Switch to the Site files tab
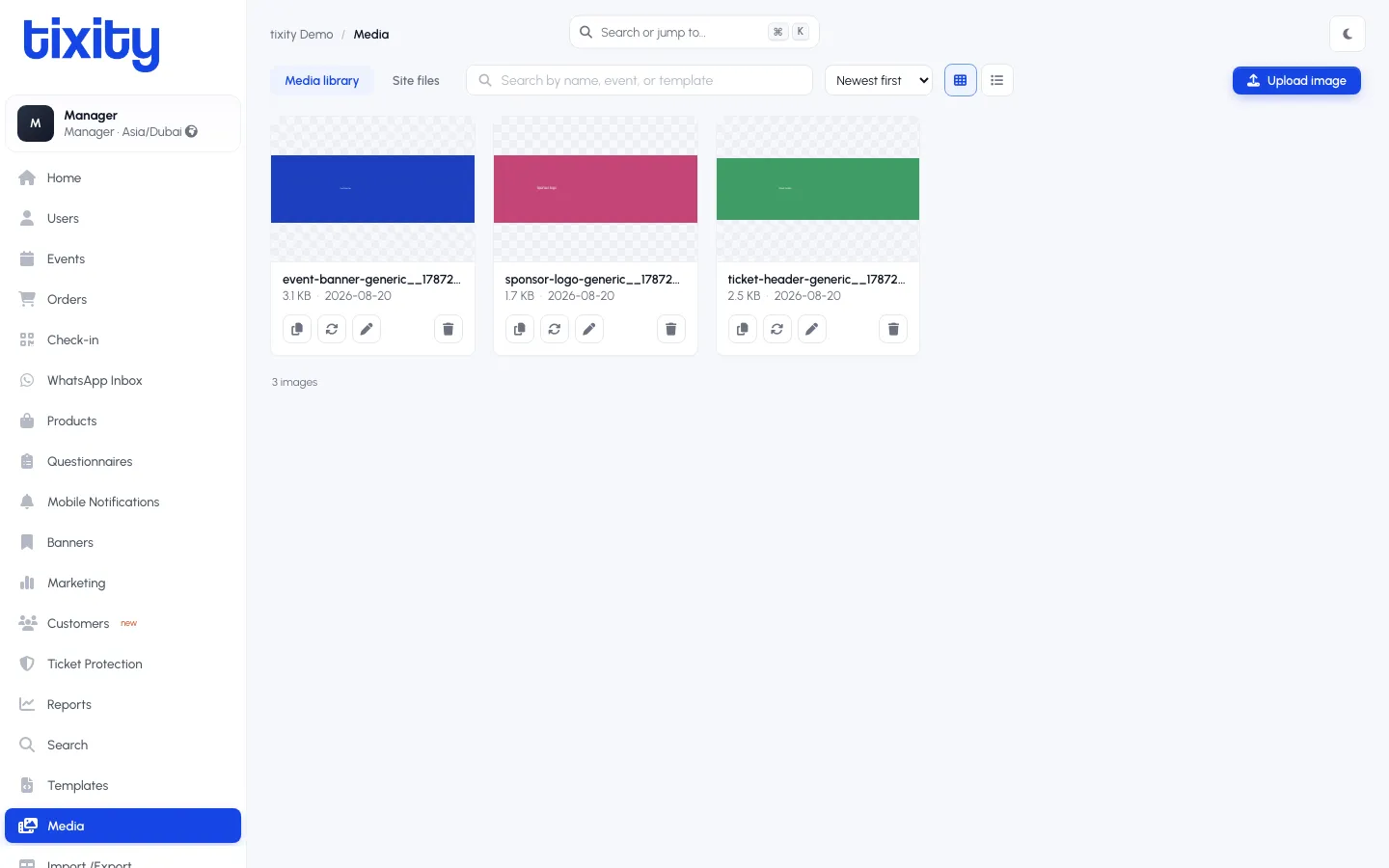Image resolution: width=1389 pixels, height=868 pixels. [416, 80]
